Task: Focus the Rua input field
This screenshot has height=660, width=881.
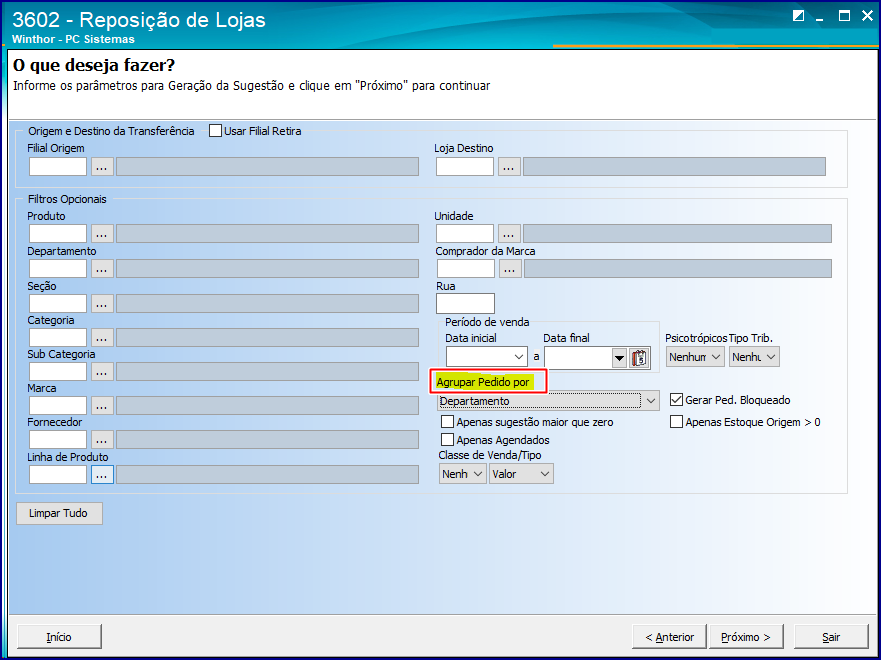Action: coord(465,303)
